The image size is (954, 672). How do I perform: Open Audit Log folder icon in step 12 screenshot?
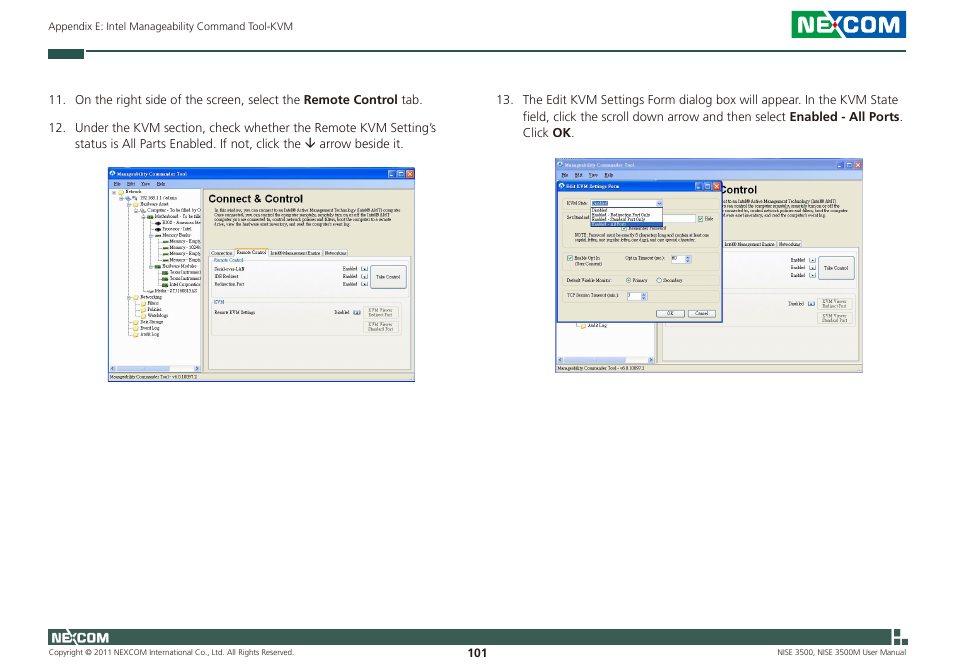tap(136, 334)
